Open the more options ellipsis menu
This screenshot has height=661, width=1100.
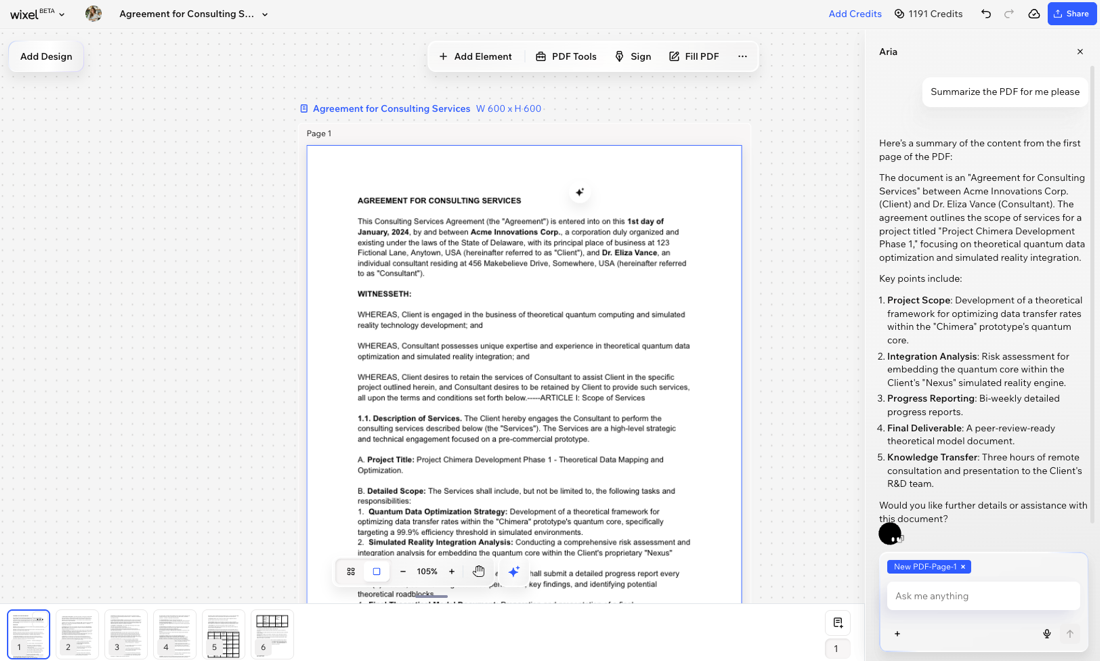click(x=743, y=56)
